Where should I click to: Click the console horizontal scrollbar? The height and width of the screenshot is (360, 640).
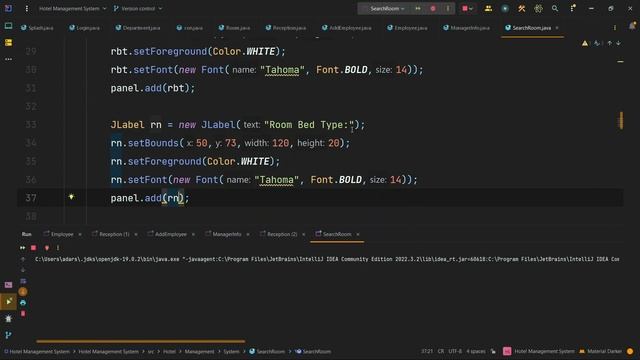[x=141, y=341]
